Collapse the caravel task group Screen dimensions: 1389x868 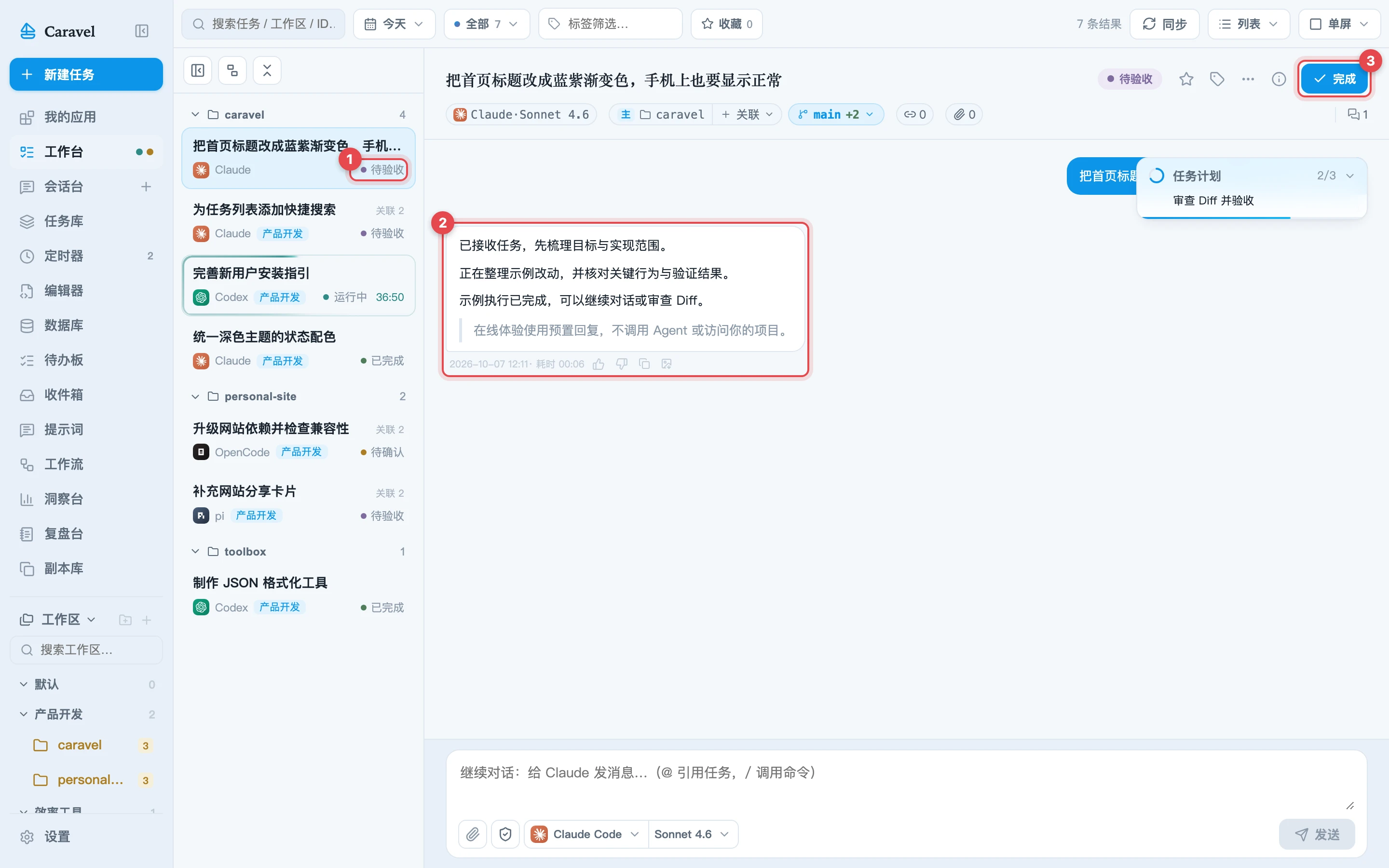[195, 114]
